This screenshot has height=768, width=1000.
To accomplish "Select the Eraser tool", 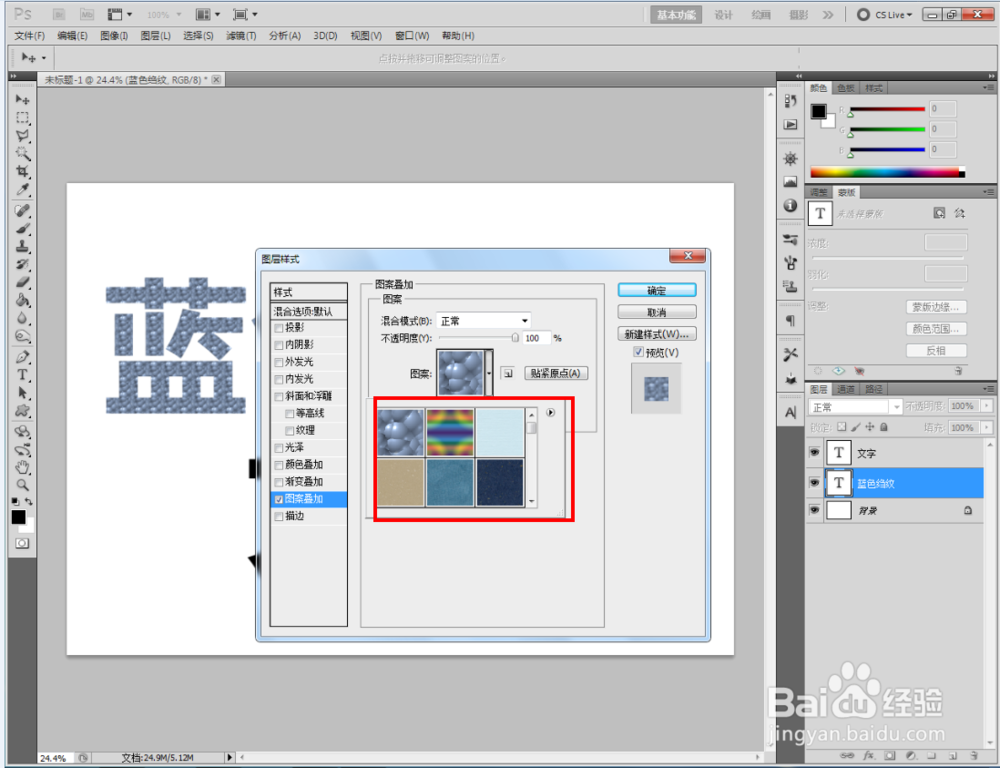I will [x=22, y=282].
